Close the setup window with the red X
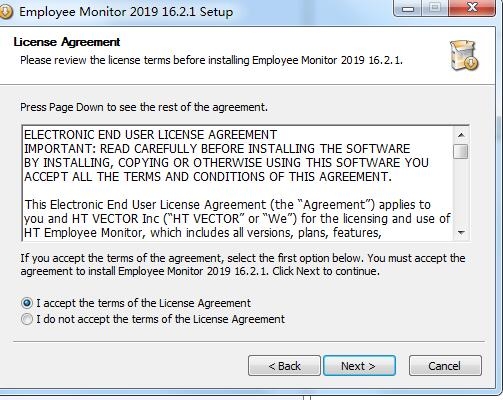503x400 pixels. (472, 8)
